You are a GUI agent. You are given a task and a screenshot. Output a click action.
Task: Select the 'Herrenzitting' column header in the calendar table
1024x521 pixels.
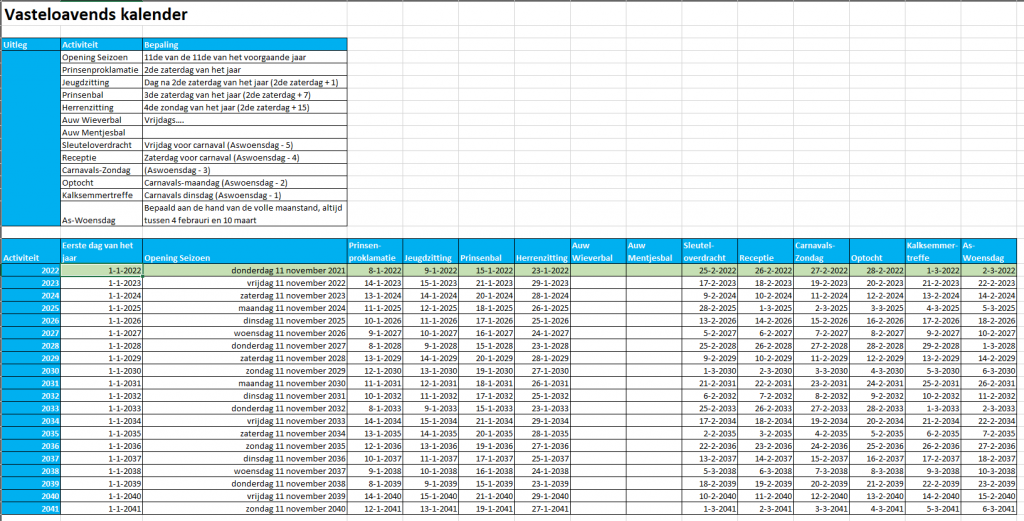tap(543, 251)
